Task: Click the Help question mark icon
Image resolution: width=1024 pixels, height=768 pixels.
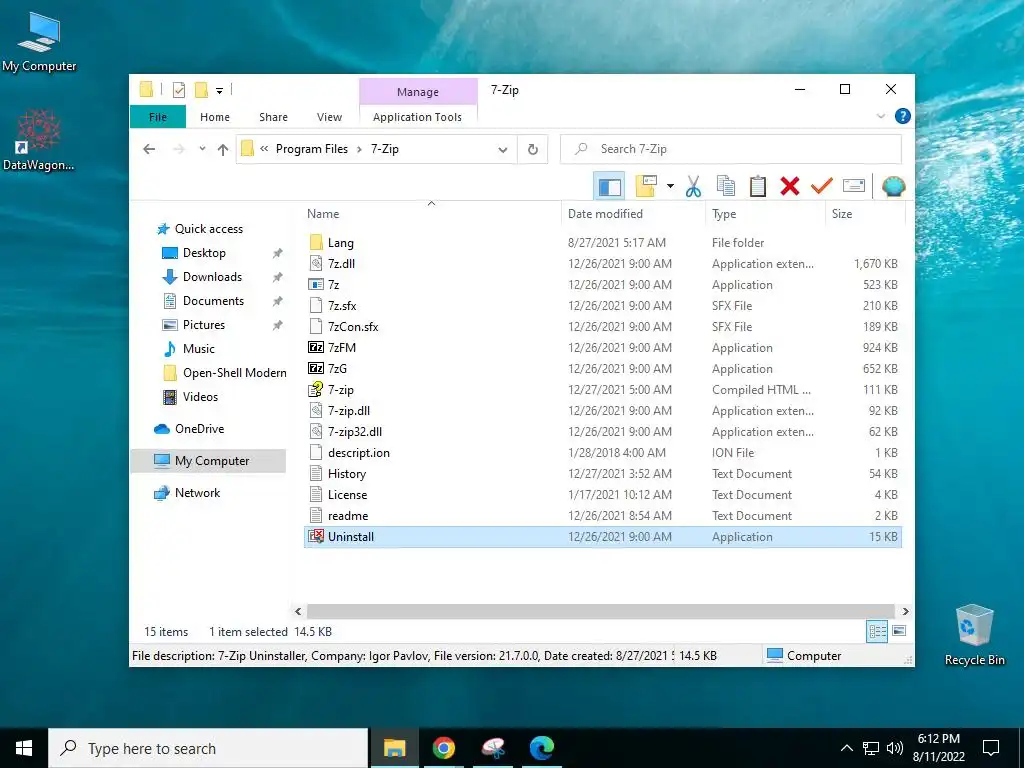Action: tap(903, 116)
